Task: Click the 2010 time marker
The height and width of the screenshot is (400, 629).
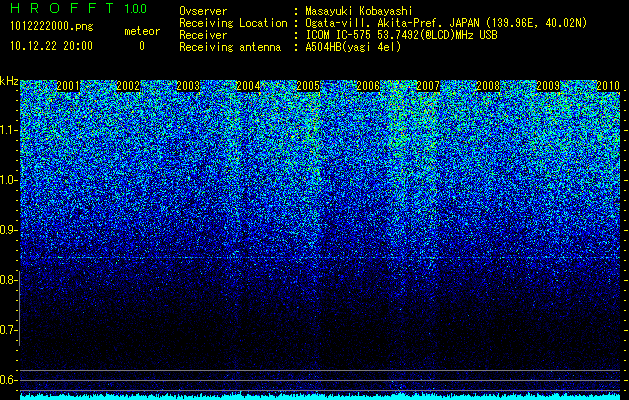Action: 608,86
